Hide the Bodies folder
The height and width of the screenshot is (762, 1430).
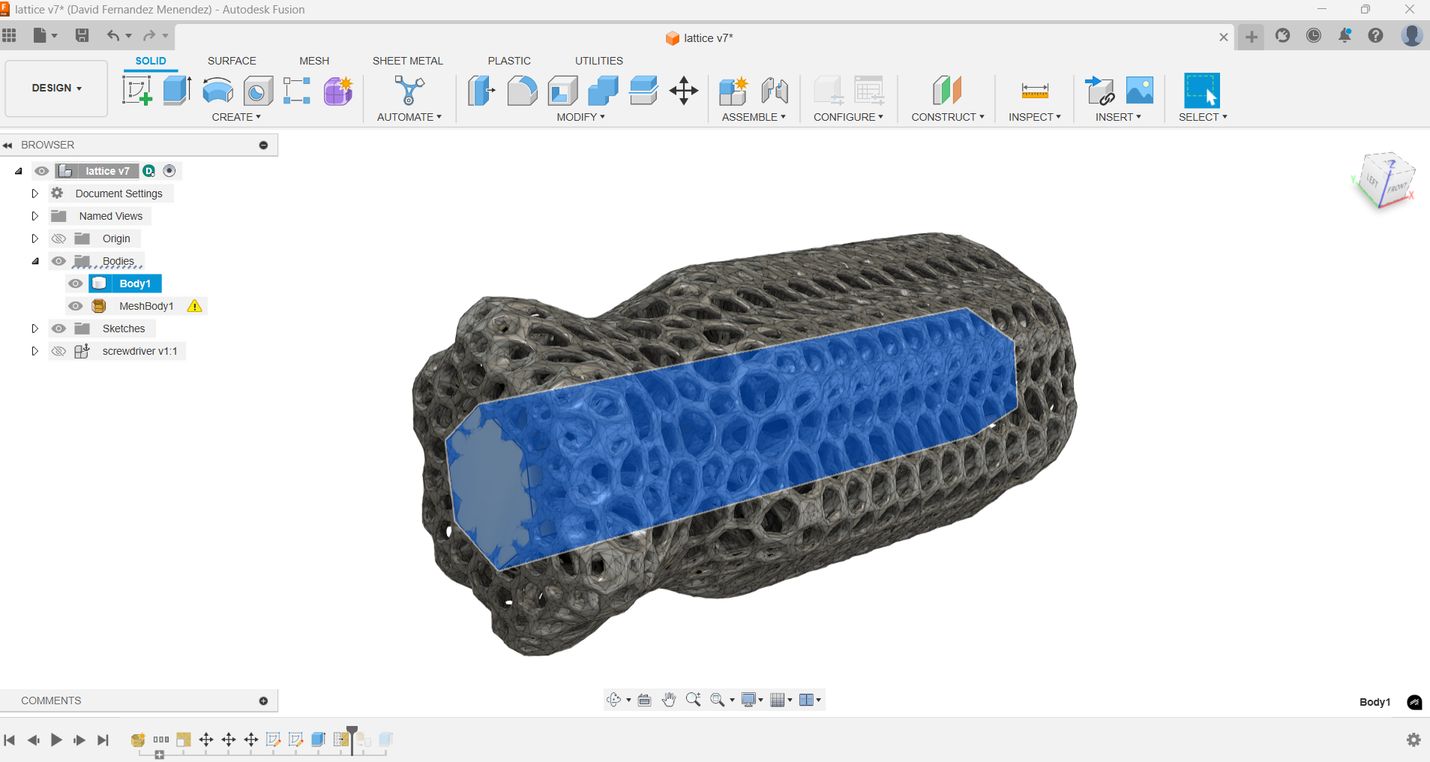pos(58,261)
